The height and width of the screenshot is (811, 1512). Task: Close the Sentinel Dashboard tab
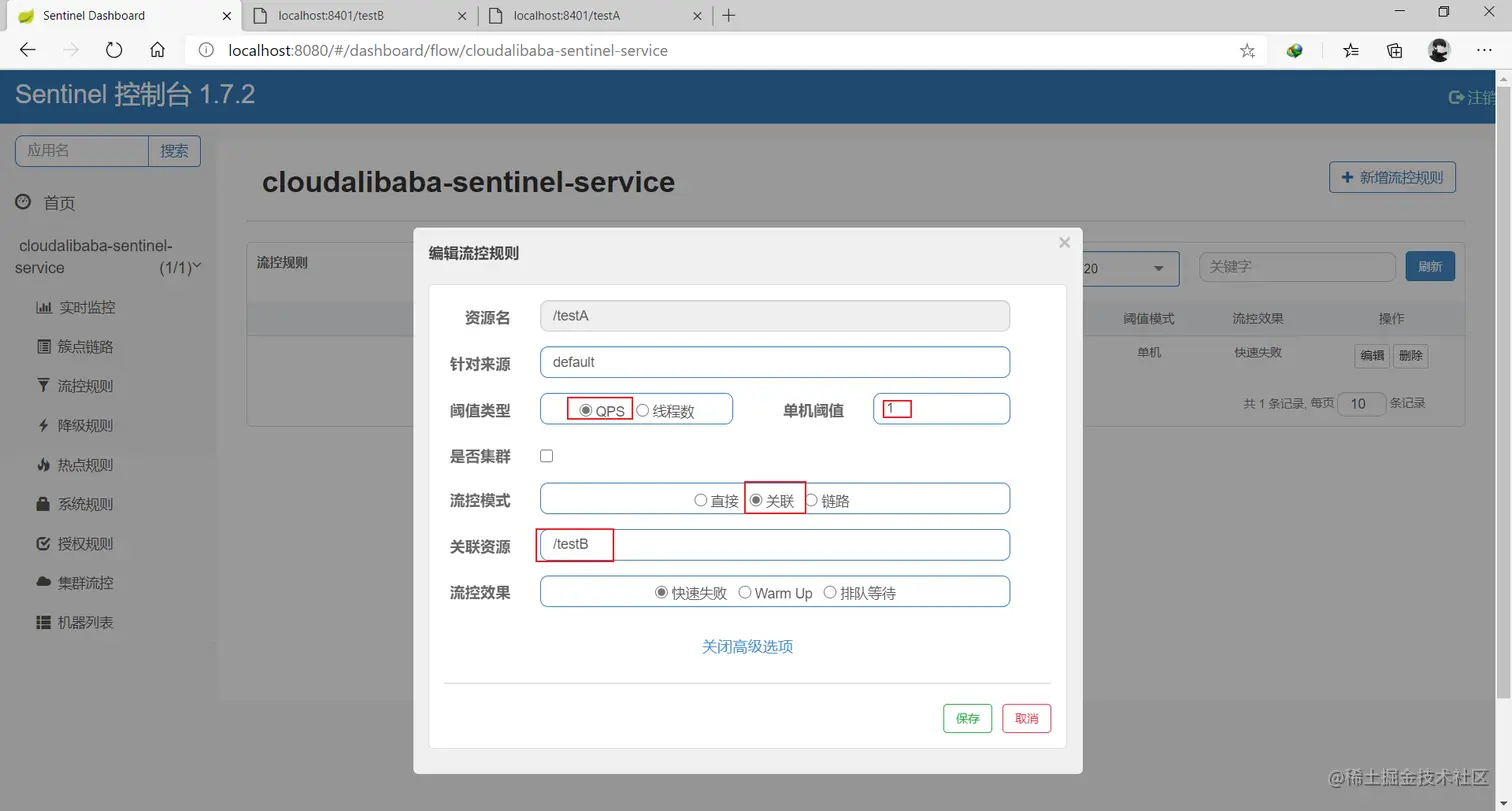pos(226,15)
